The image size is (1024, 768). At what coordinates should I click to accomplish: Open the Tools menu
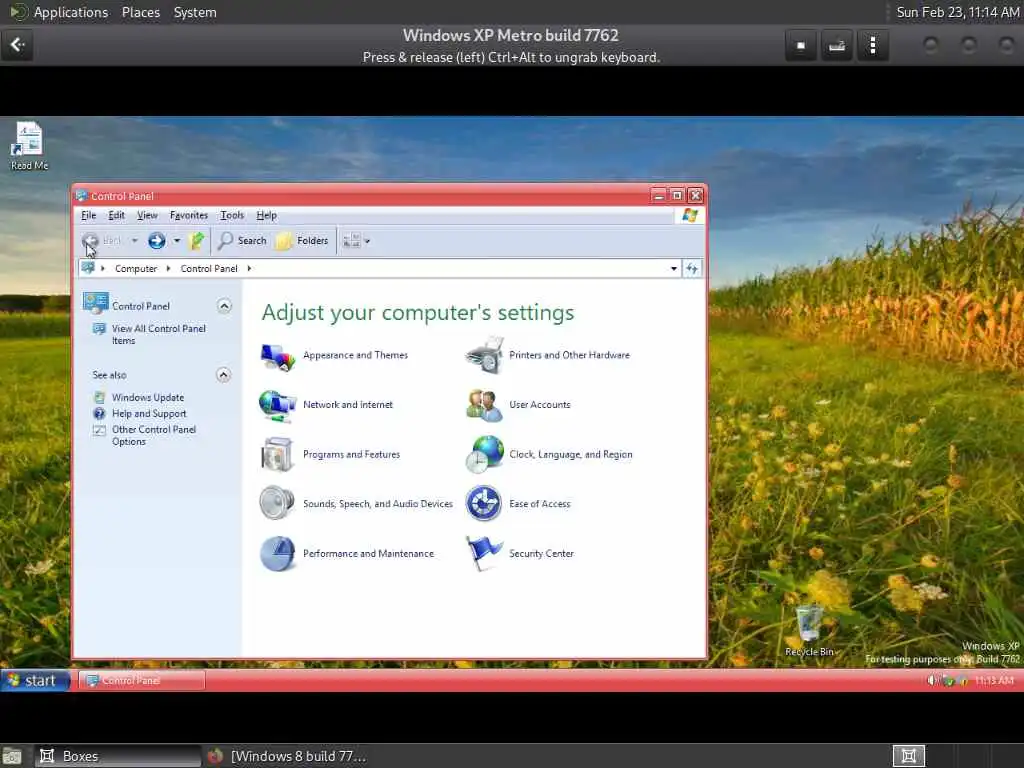232,216
